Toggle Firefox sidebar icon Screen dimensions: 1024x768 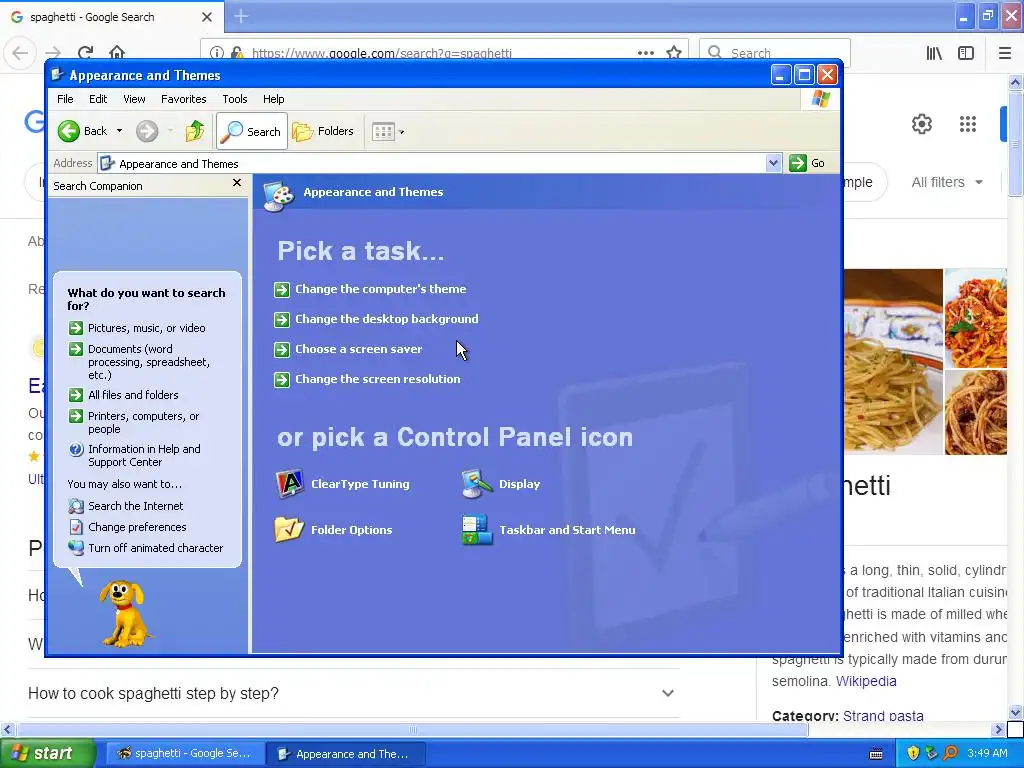click(x=966, y=53)
